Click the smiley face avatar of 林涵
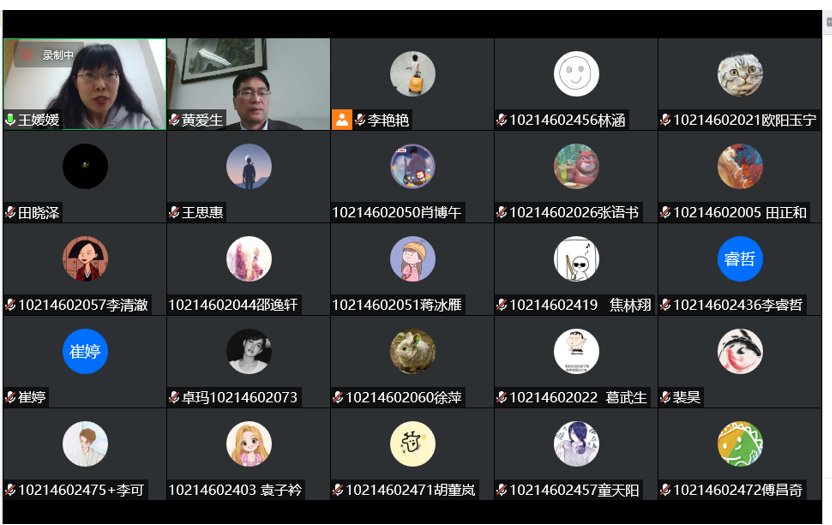Image resolution: width=832 pixels, height=525 pixels. (x=576, y=74)
